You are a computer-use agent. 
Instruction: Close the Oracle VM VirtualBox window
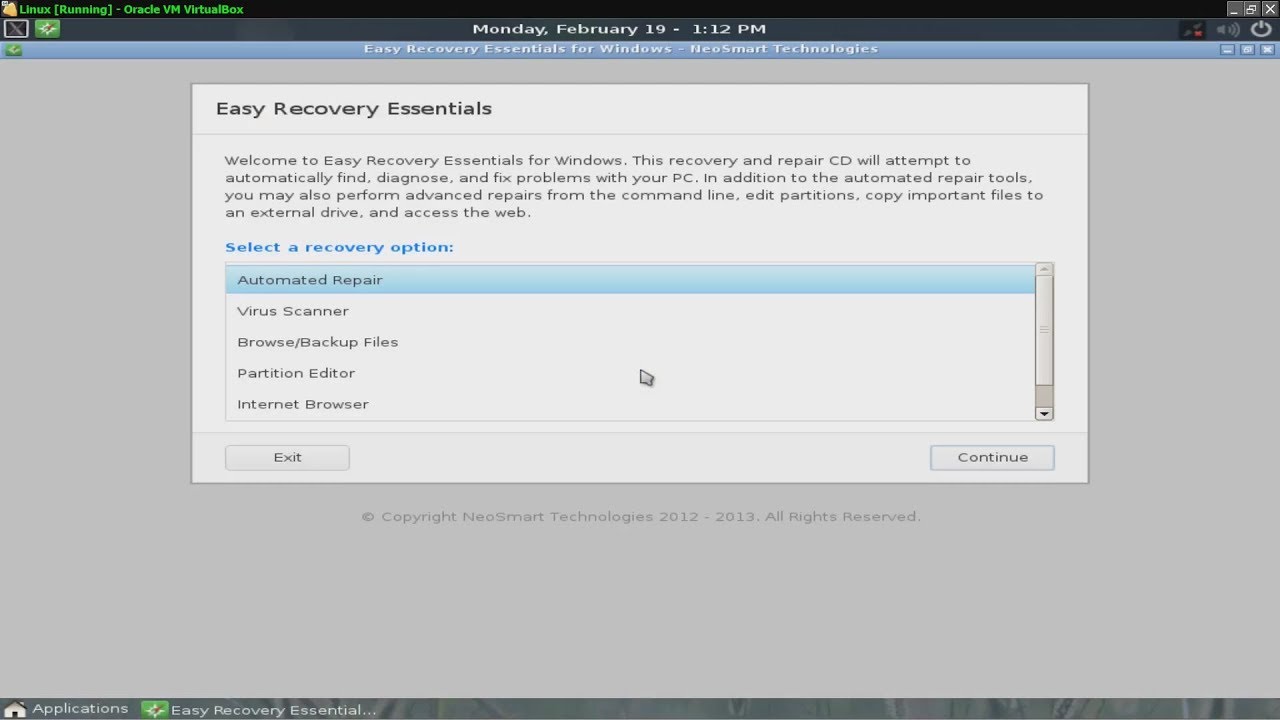coord(1270,9)
